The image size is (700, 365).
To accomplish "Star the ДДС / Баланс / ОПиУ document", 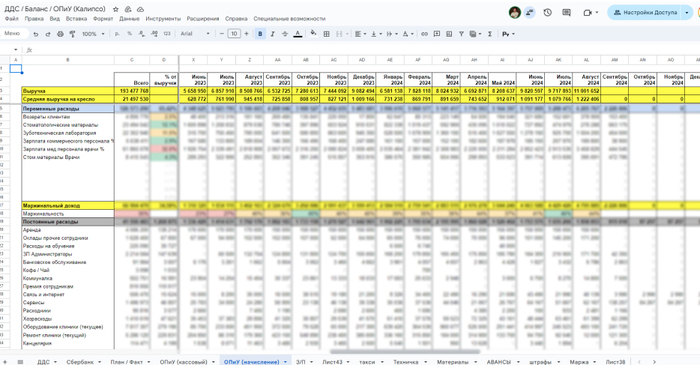I will click(x=116, y=9).
